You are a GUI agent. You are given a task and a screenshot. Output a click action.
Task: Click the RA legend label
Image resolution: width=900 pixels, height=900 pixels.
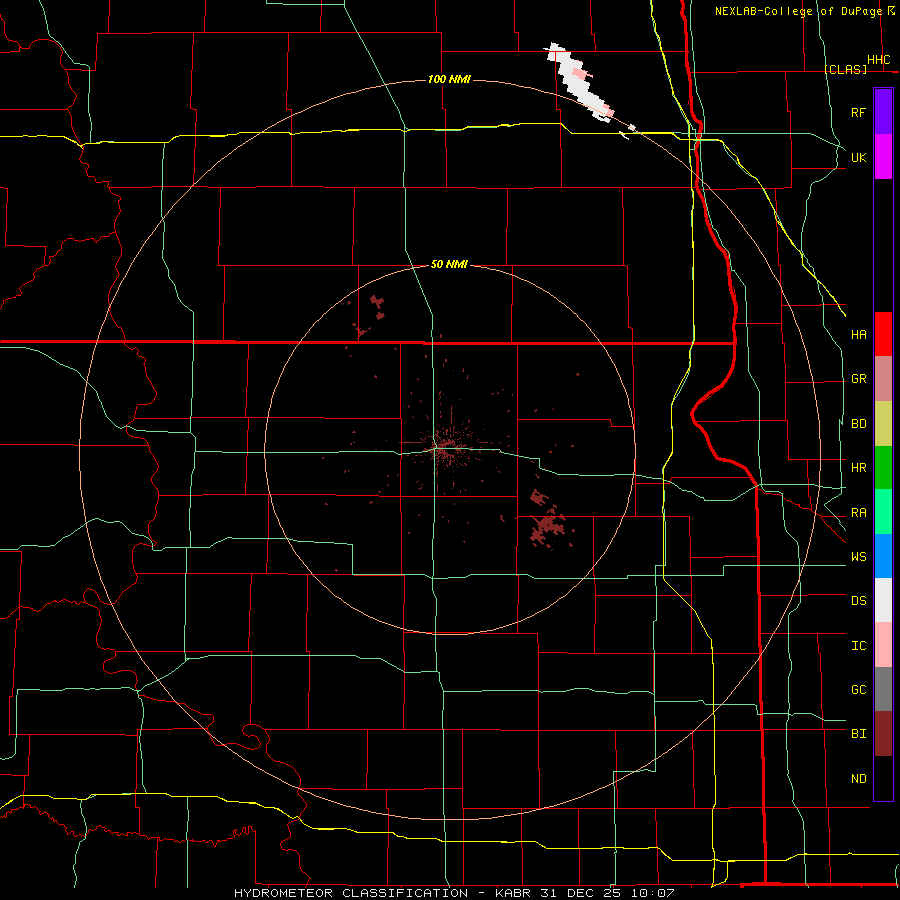point(859,513)
